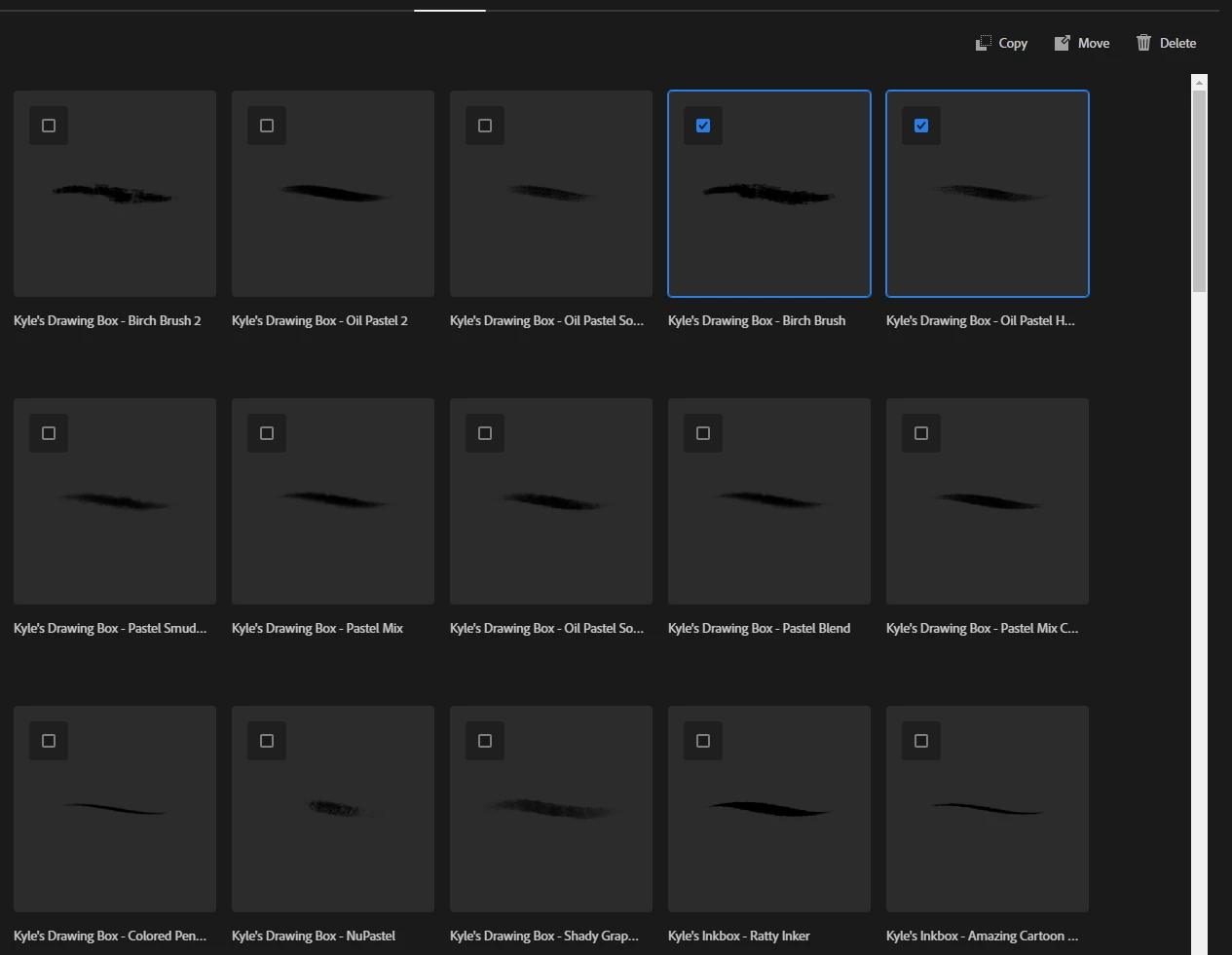Viewport: 1232px width, 955px height.
Task: Click the 'Kyle's Drawing Box - Pastel Mix C...' label
Action: (983, 628)
